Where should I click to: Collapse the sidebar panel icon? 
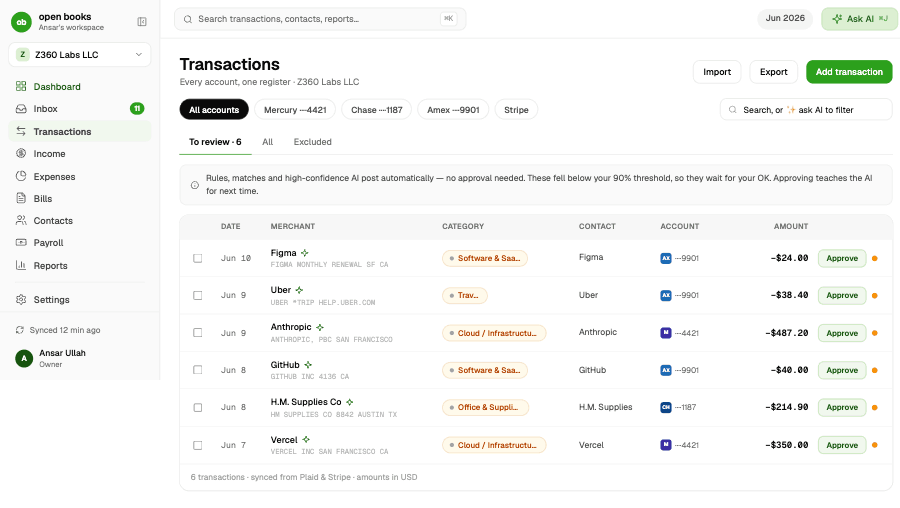click(142, 22)
